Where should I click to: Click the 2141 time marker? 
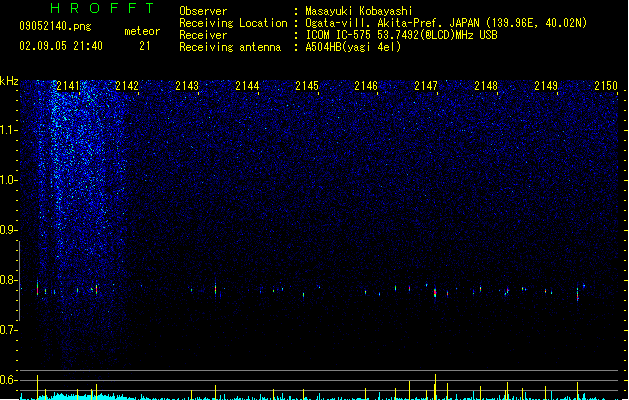(68, 86)
